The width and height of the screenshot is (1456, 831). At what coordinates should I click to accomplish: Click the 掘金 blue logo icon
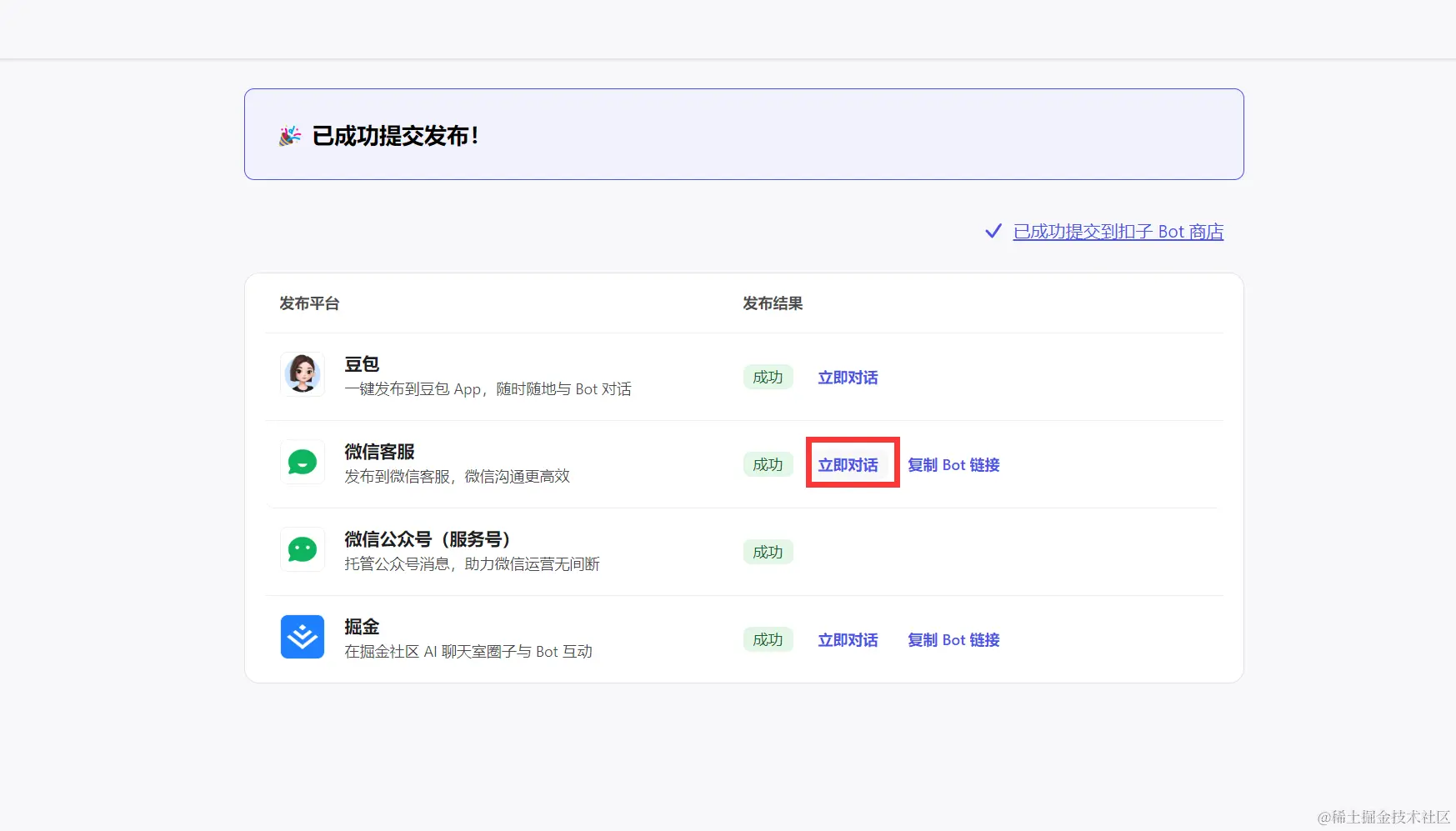point(303,637)
